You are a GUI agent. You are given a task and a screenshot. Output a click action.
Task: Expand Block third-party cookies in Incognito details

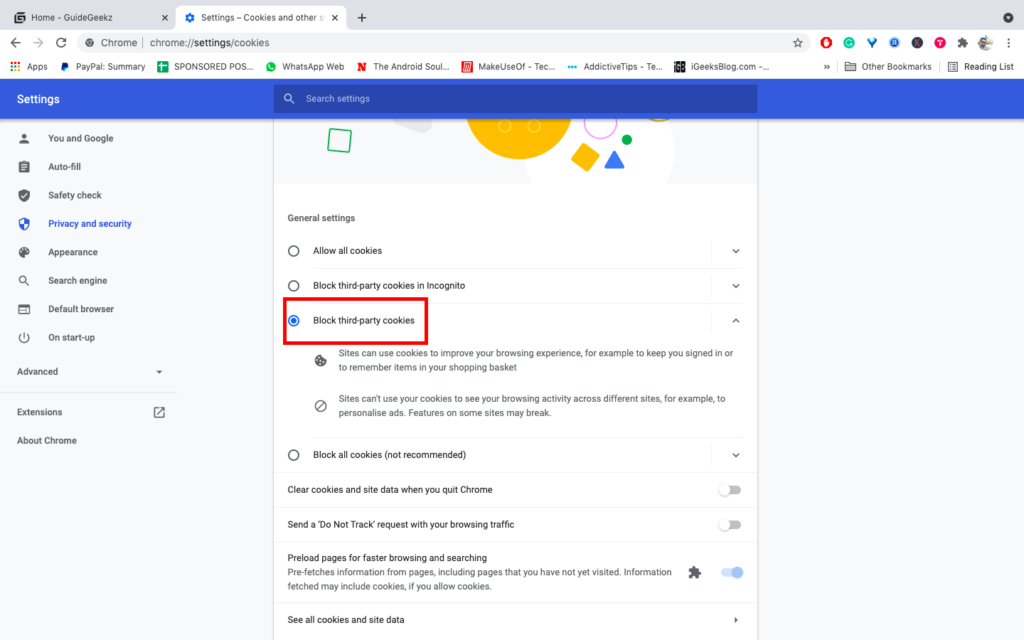coord(735,286)
